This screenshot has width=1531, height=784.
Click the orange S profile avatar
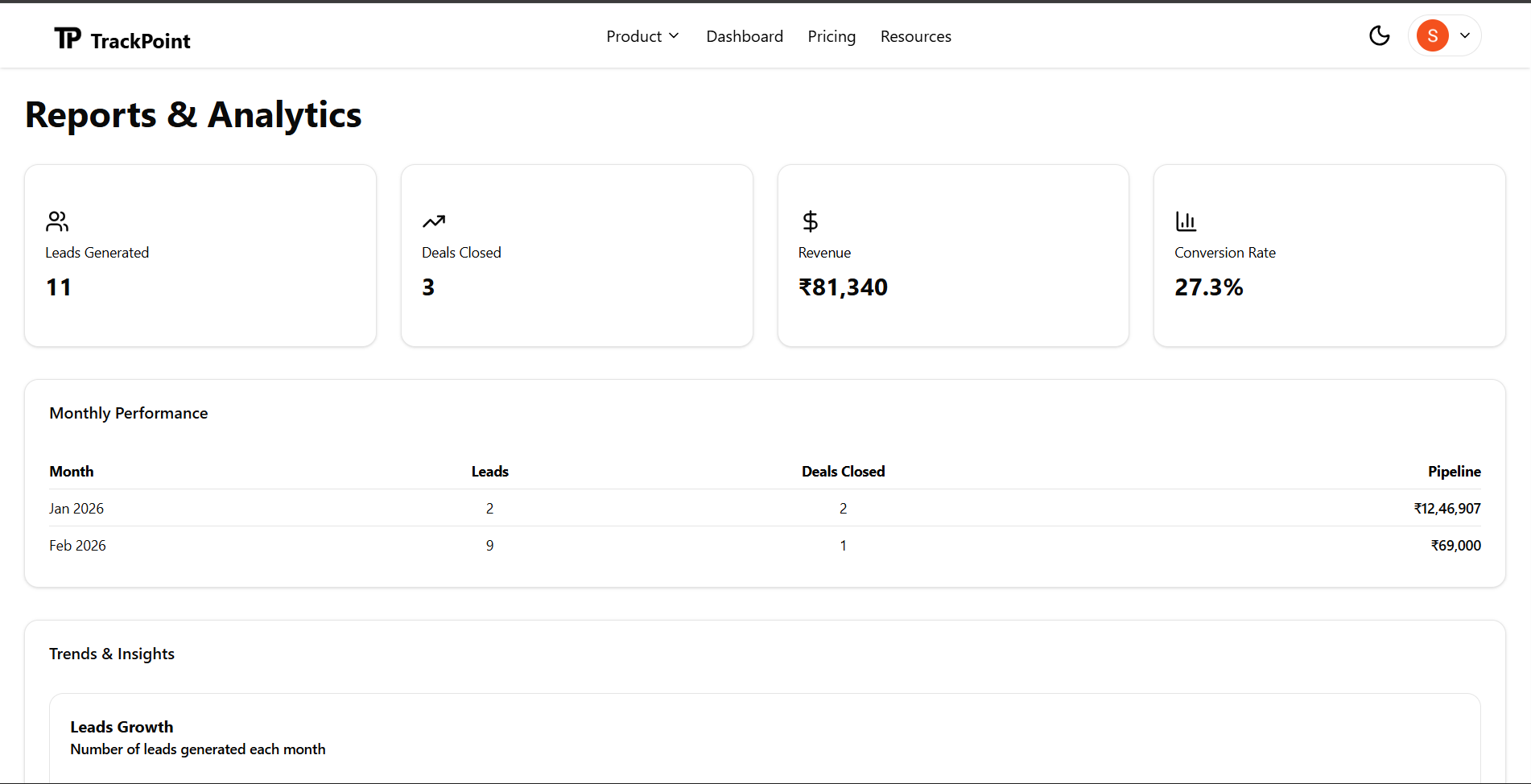click(x=1432, y=35)
